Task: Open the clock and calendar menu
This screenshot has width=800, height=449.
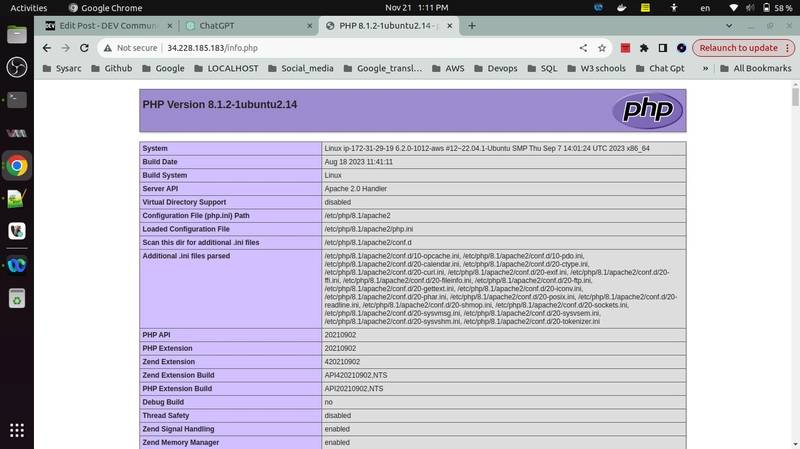Action: click(x=417, y=8)
